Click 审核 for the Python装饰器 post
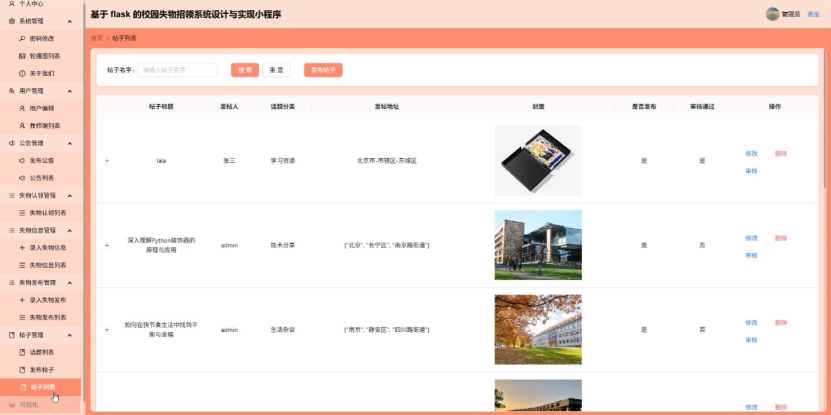Image resolution: width=831 pixels, height=415 pixels. pos(751,255)
